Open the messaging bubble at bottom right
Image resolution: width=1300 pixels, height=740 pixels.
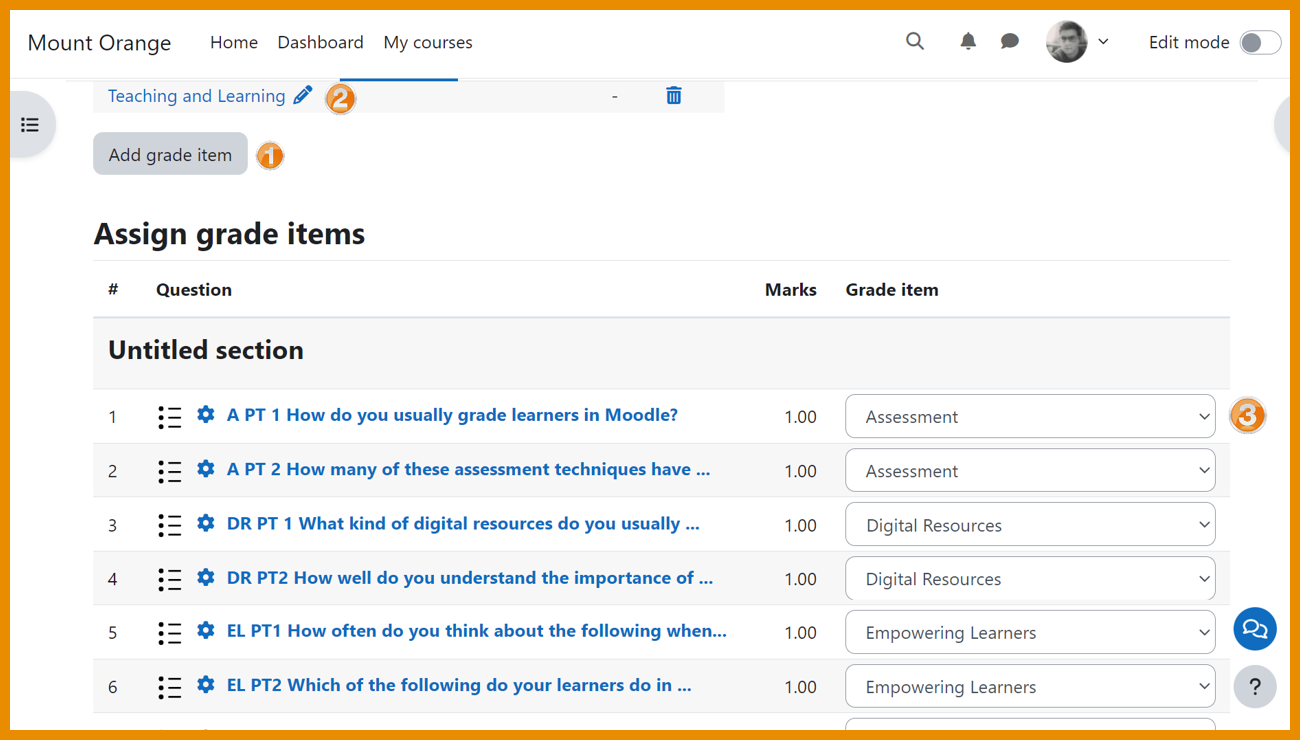pyautogui.click(x=1254, y=629)
